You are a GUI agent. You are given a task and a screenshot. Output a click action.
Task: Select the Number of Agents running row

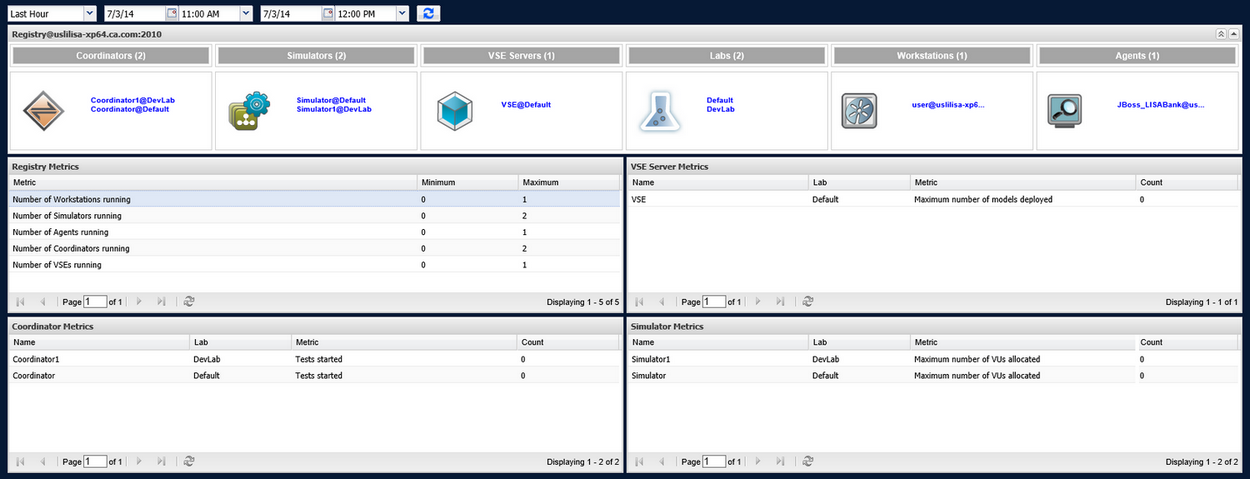(314, 232)
